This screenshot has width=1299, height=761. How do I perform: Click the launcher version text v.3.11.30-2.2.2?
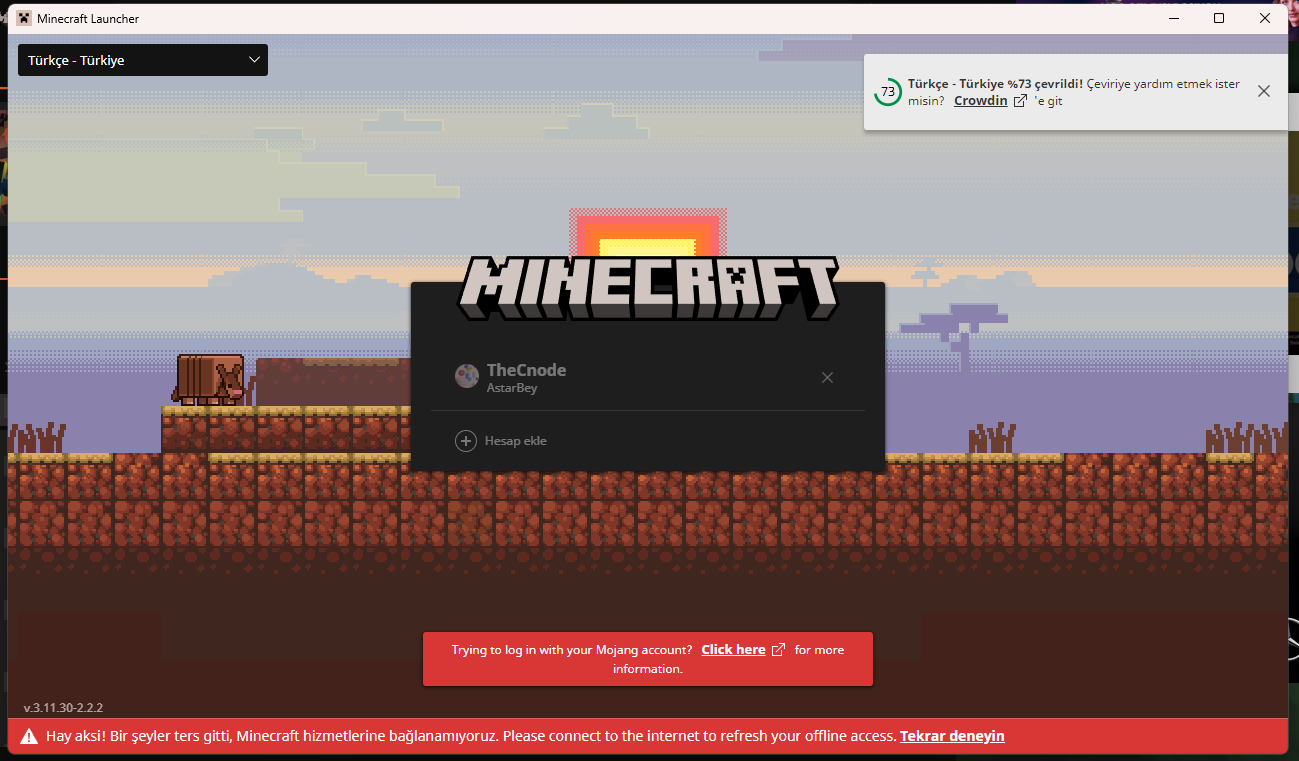pyautogui.click(x=63, y=708)
